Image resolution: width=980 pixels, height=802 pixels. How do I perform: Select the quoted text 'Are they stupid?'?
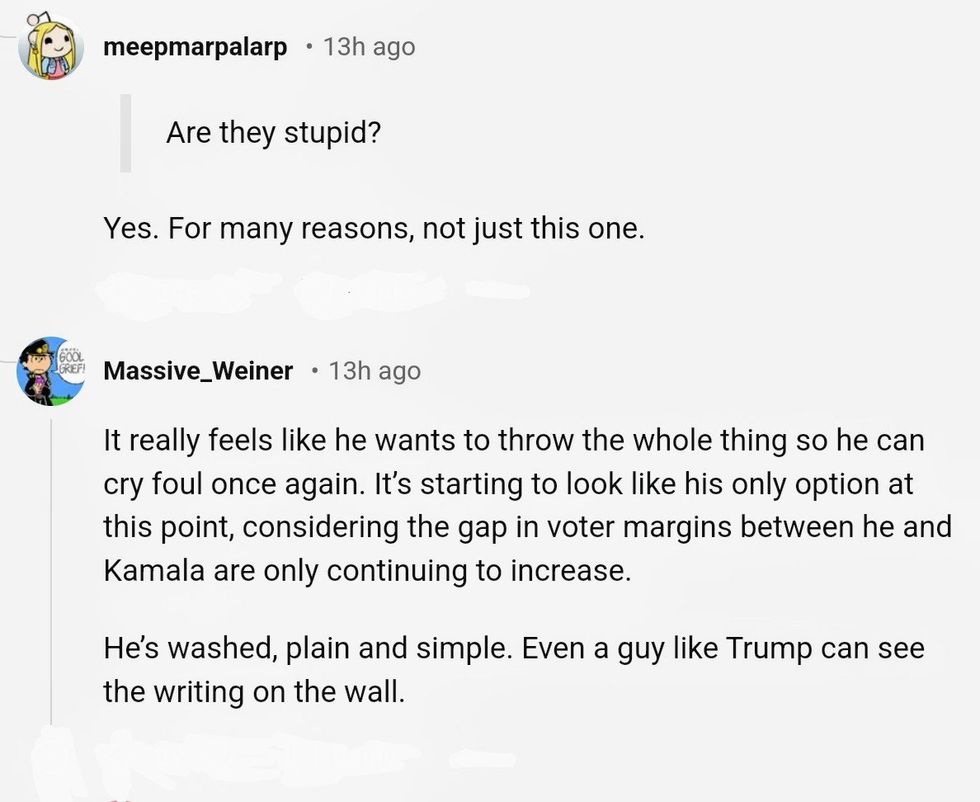(273, 132)
